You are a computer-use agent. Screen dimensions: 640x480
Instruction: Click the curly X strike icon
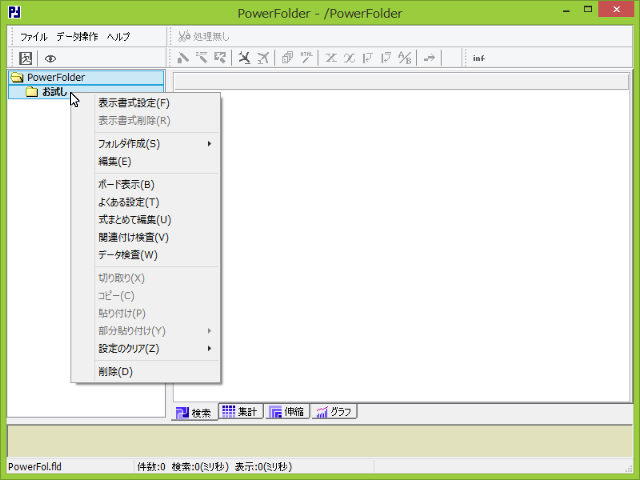pos(349,58)
